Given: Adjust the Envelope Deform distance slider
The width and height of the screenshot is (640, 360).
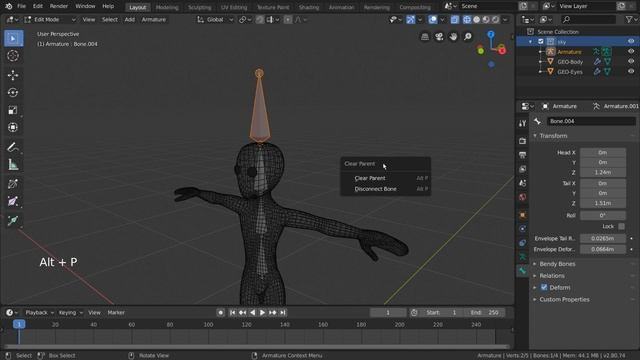Looking at the screenshot, I should [603, 249].
